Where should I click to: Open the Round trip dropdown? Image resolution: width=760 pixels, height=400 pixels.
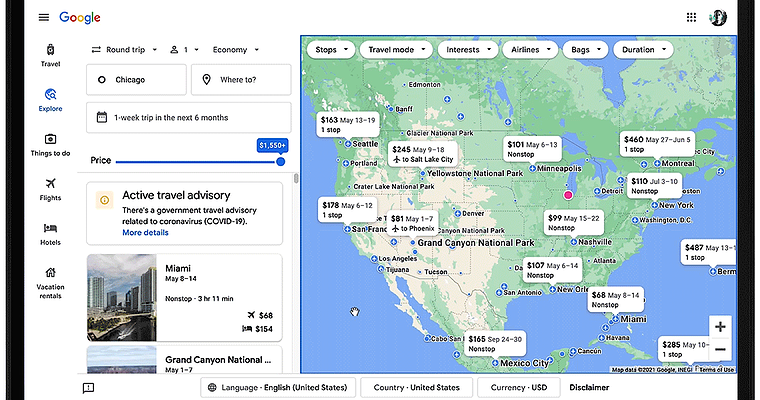tap(125, 49)
